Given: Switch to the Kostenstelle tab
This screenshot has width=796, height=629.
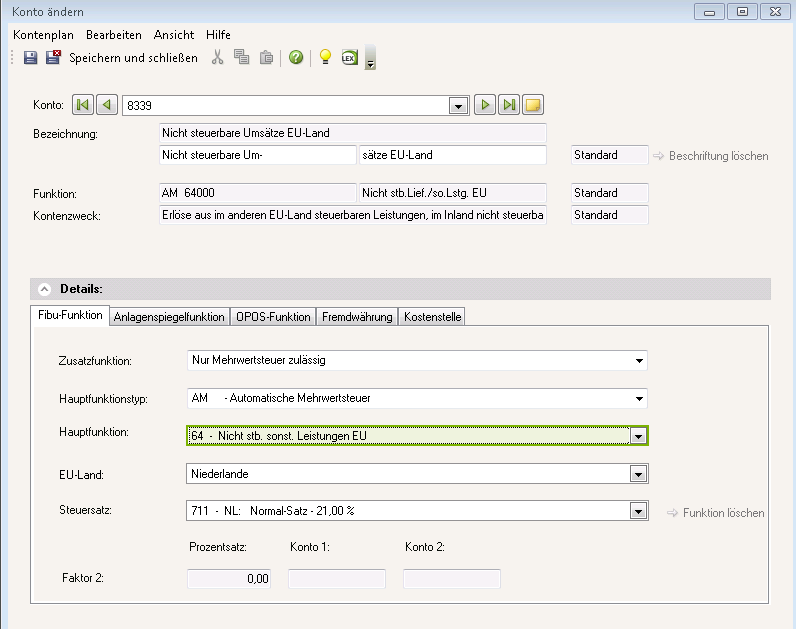Looking at the screenshot, I should (x=433, y=317).
